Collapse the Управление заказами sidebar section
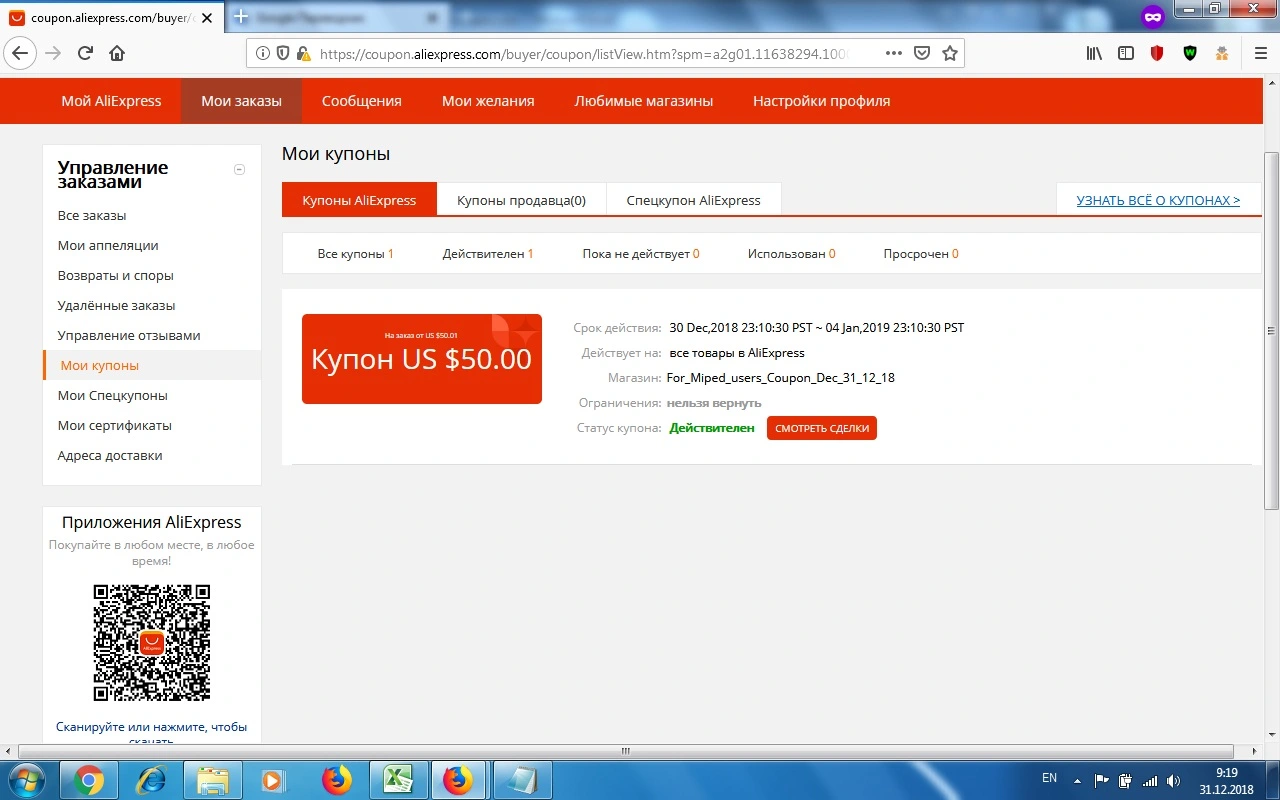Image resolution: width=1280 pixels, height=800 pixels. point(239,169)
